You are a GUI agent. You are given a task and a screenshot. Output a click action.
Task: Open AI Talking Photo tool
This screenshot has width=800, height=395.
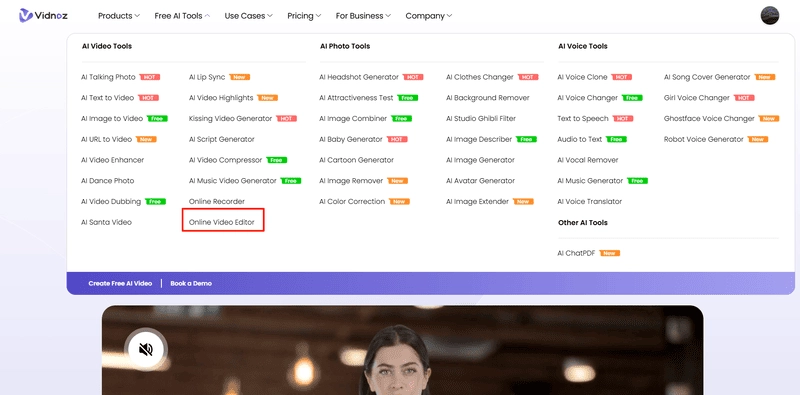108,77
